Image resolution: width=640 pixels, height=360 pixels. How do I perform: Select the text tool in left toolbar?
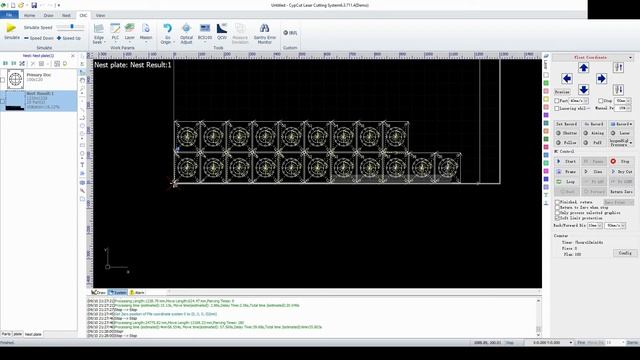click(82, 165)
